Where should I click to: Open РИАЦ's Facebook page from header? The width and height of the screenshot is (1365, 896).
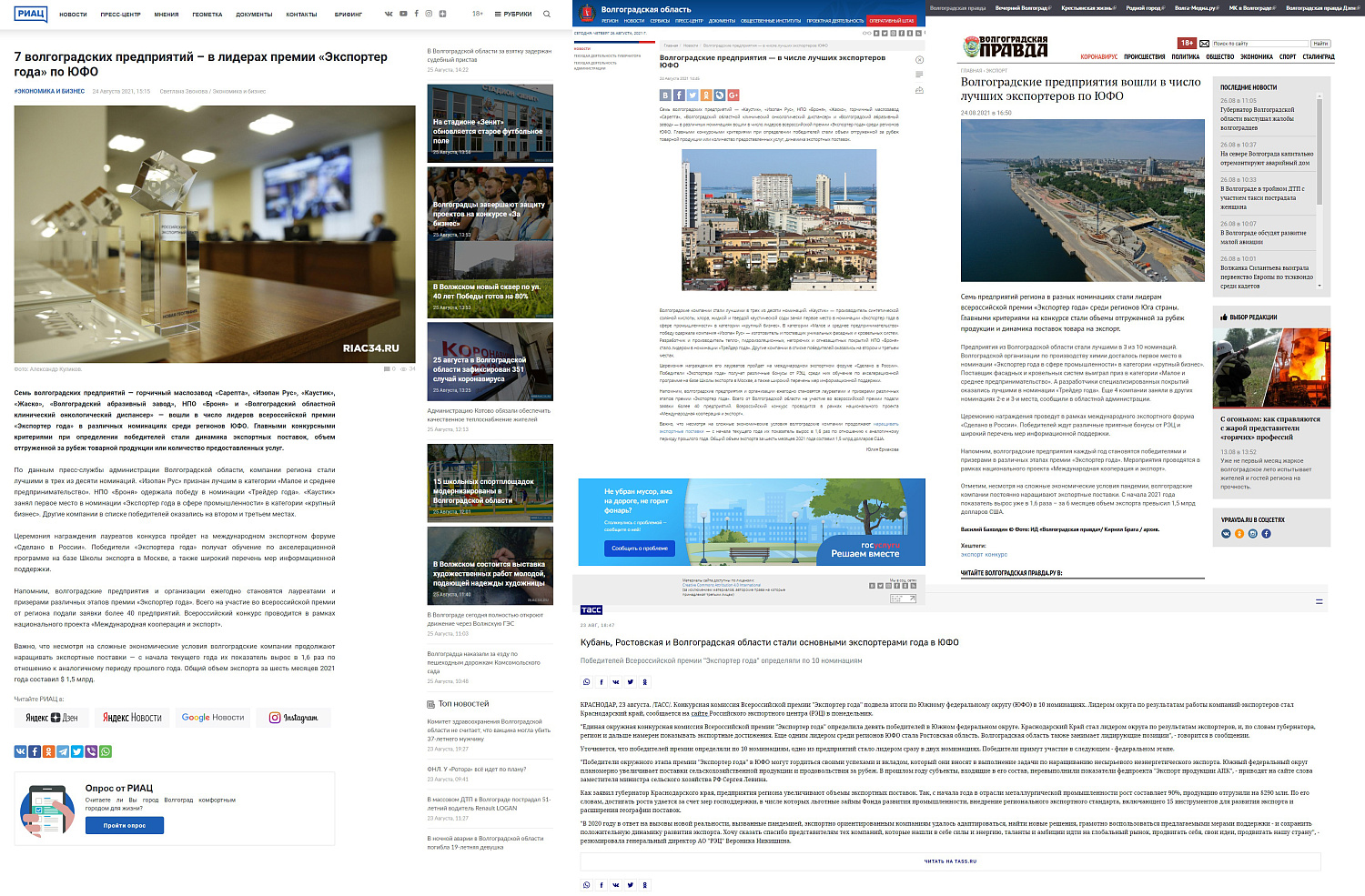(417, 14)
